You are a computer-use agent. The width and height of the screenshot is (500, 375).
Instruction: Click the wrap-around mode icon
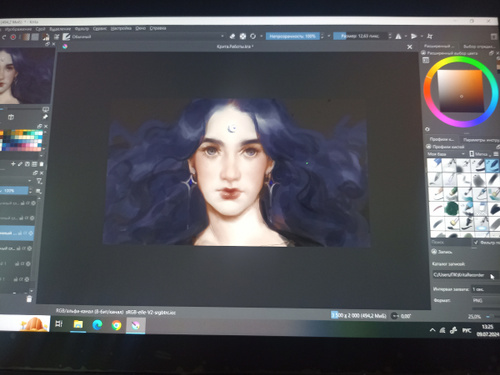click(430, 36)
